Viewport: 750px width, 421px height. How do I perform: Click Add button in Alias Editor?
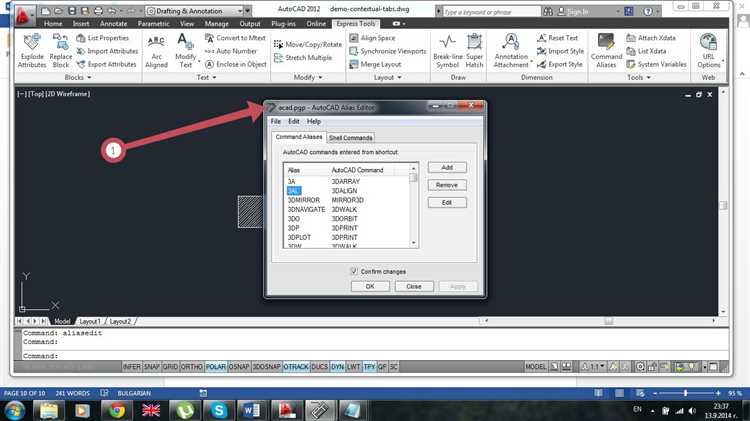(x=447, y=167)
